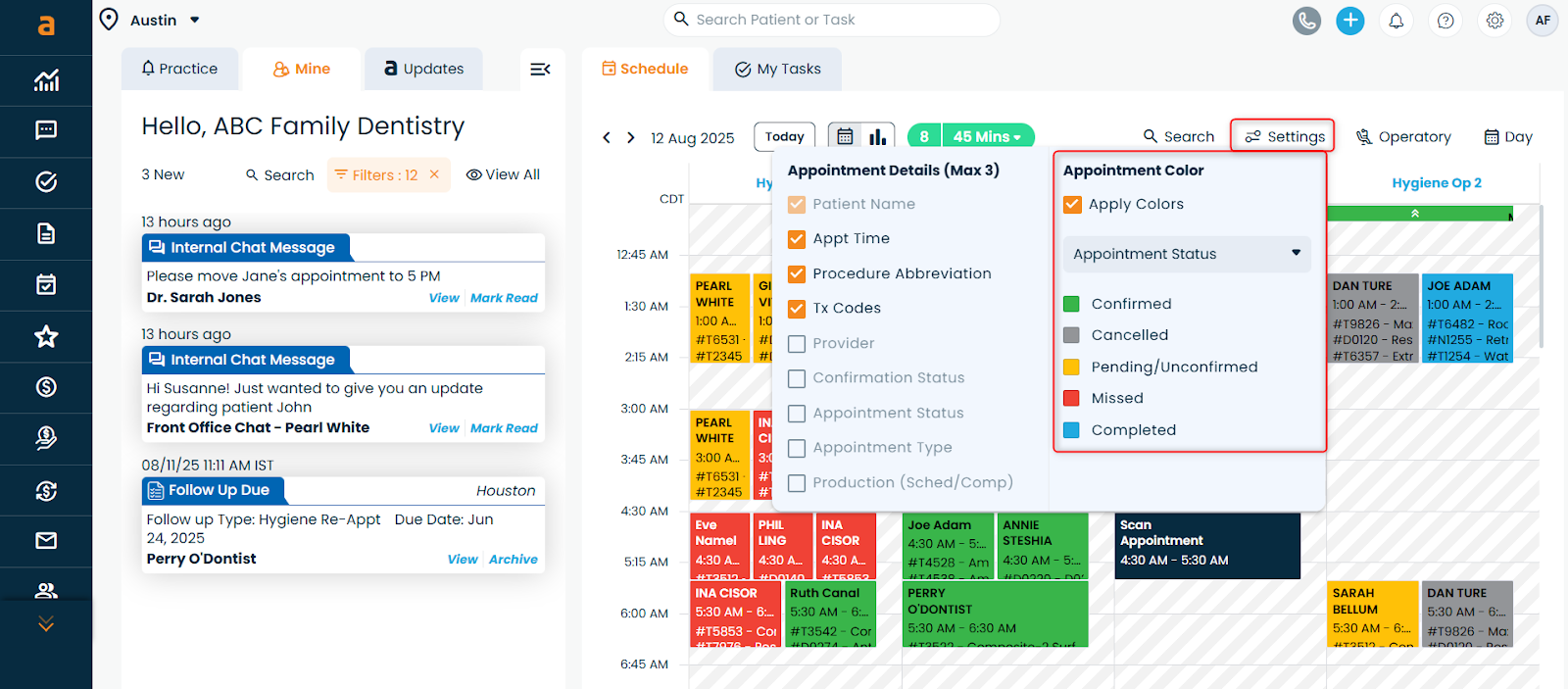Open the chat messages sidebar icon

pos(46,130)
